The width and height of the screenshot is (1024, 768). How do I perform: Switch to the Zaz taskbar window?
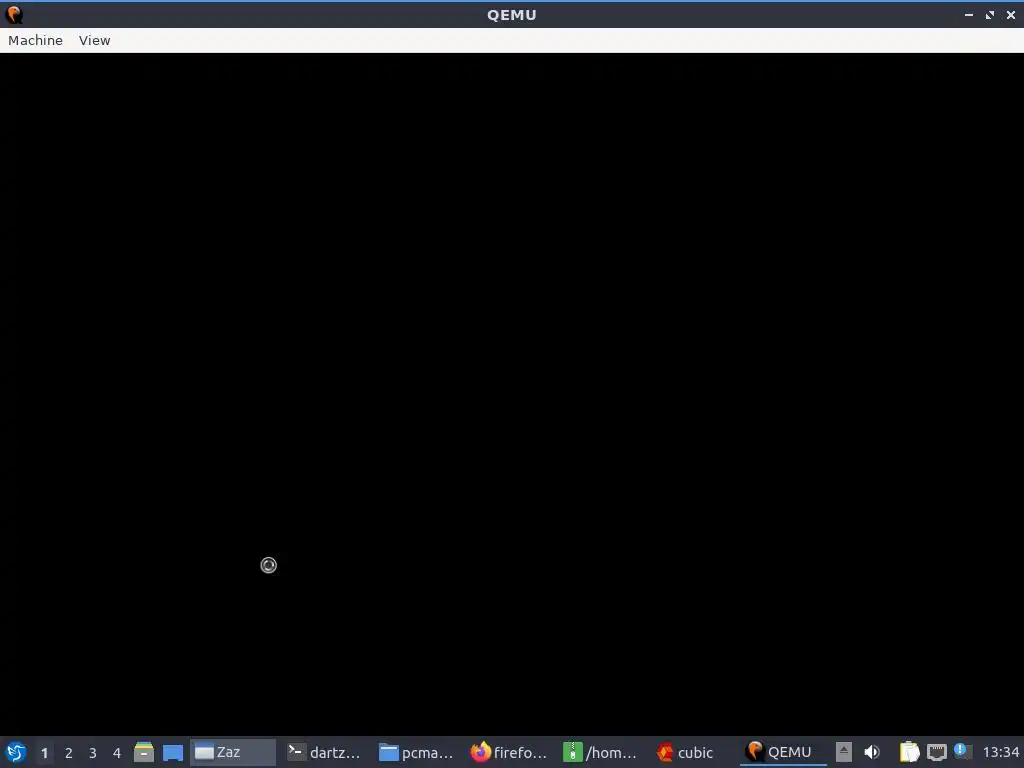(233, 752)
